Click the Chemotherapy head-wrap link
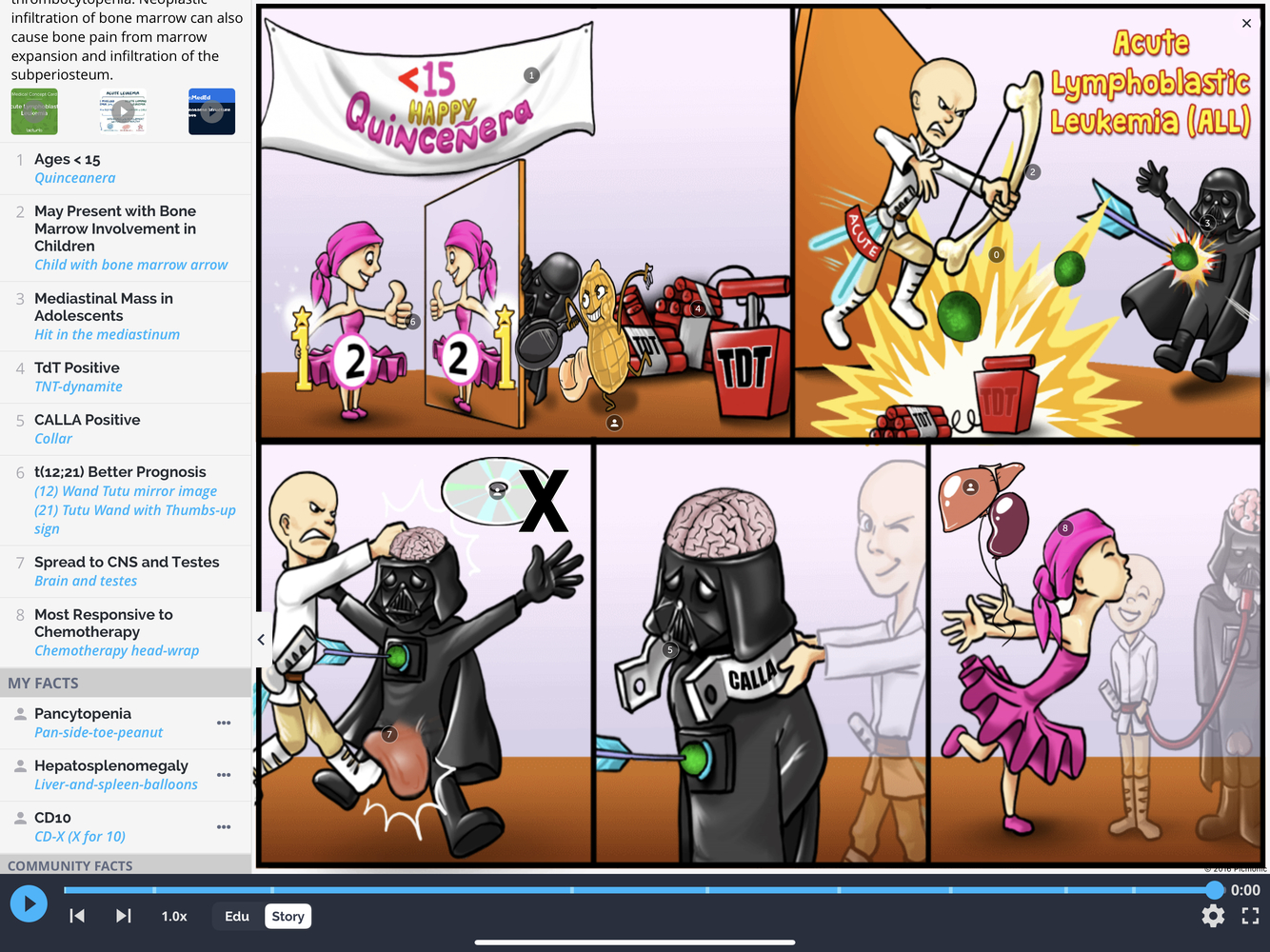Image resolution: width=1270 pixels, height=952 pixels. click(x=117, y=650)
